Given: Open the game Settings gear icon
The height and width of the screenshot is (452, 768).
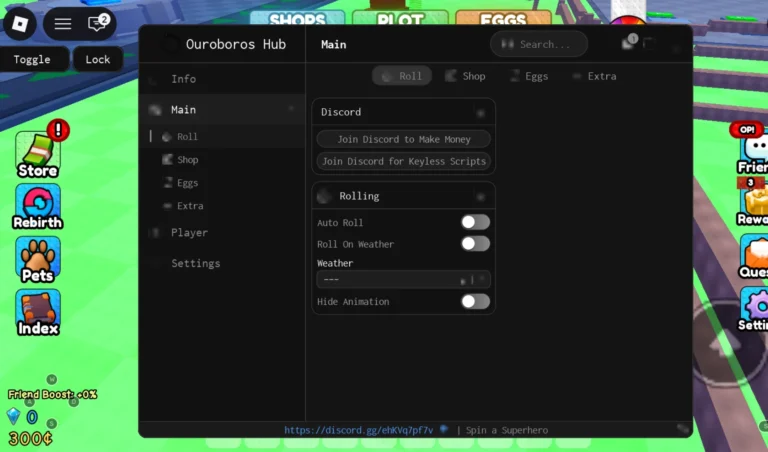Looking at the screenshot, I should pyautogui.click(x=754, y=309).
